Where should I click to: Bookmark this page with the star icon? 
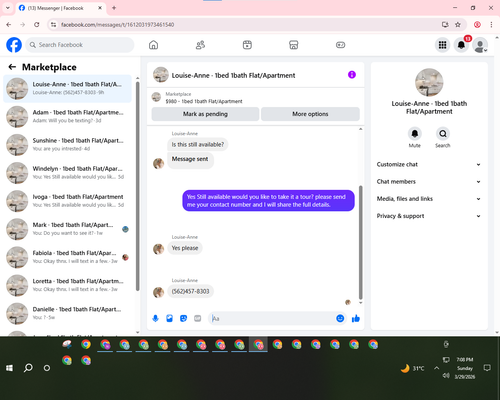458,24
